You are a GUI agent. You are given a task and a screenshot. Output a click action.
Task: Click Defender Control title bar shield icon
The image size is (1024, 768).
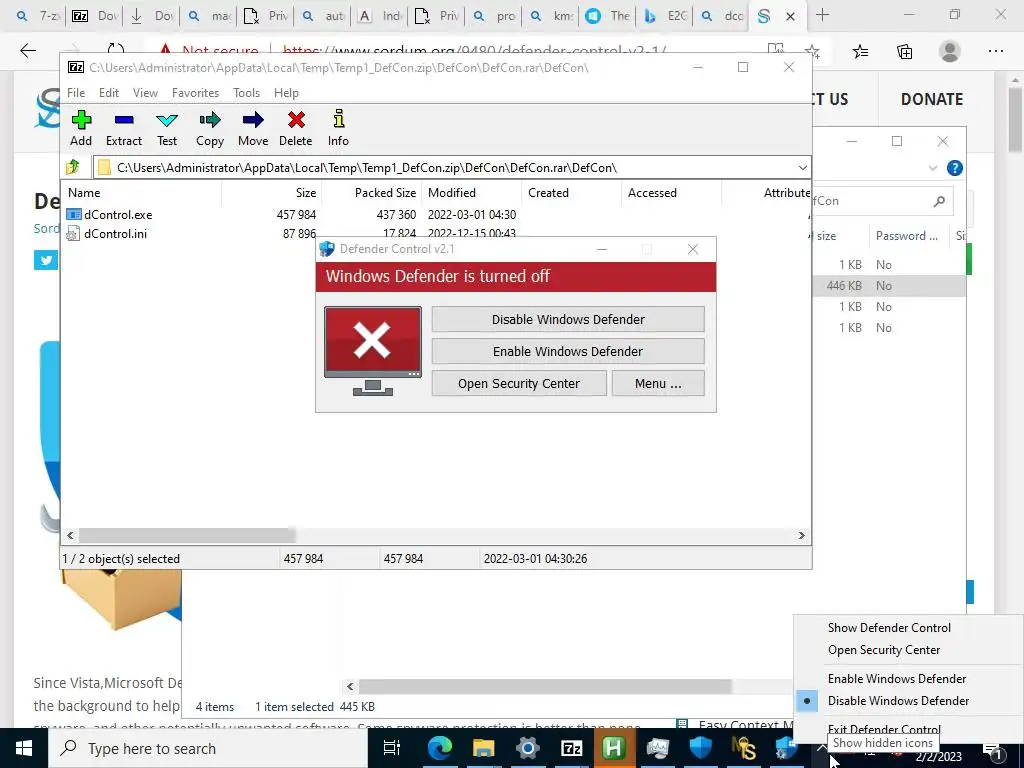(327, 249)
